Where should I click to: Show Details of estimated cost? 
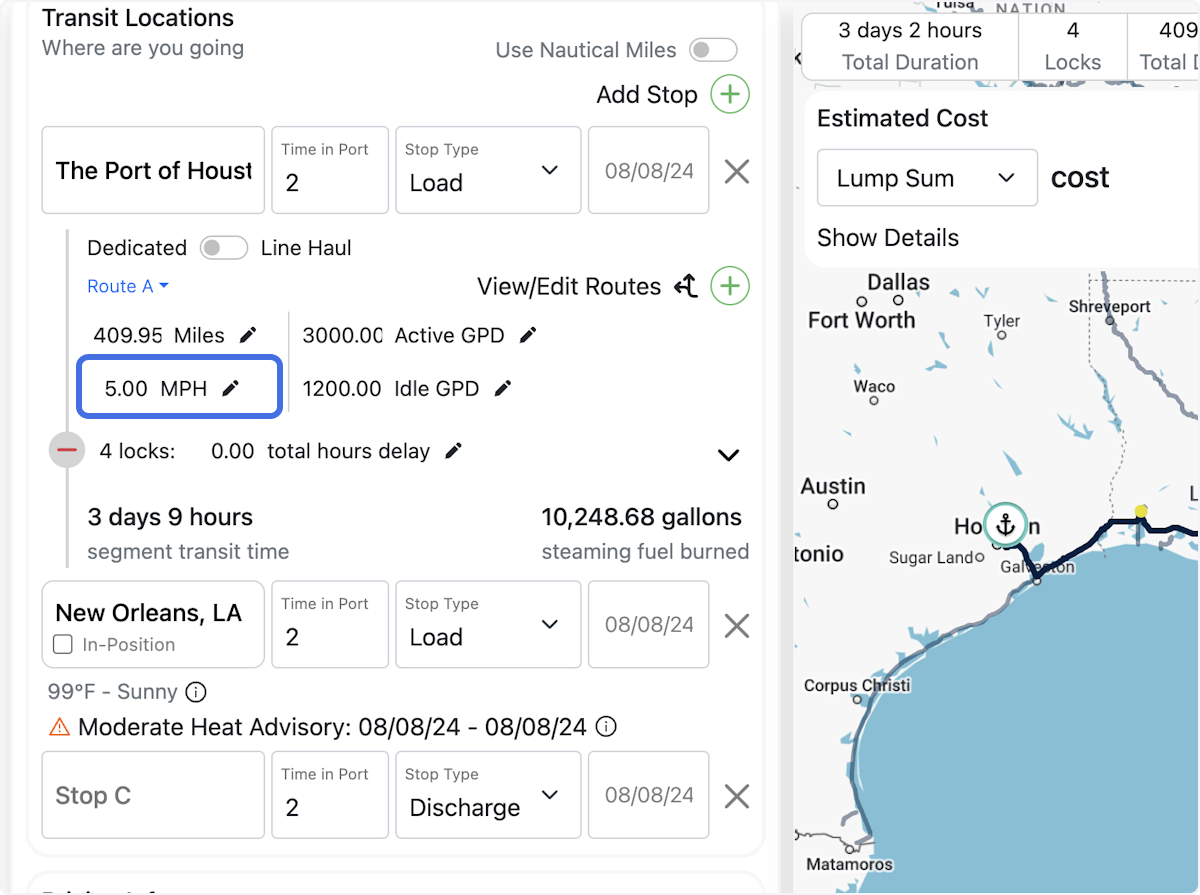(x=887, y=238)
